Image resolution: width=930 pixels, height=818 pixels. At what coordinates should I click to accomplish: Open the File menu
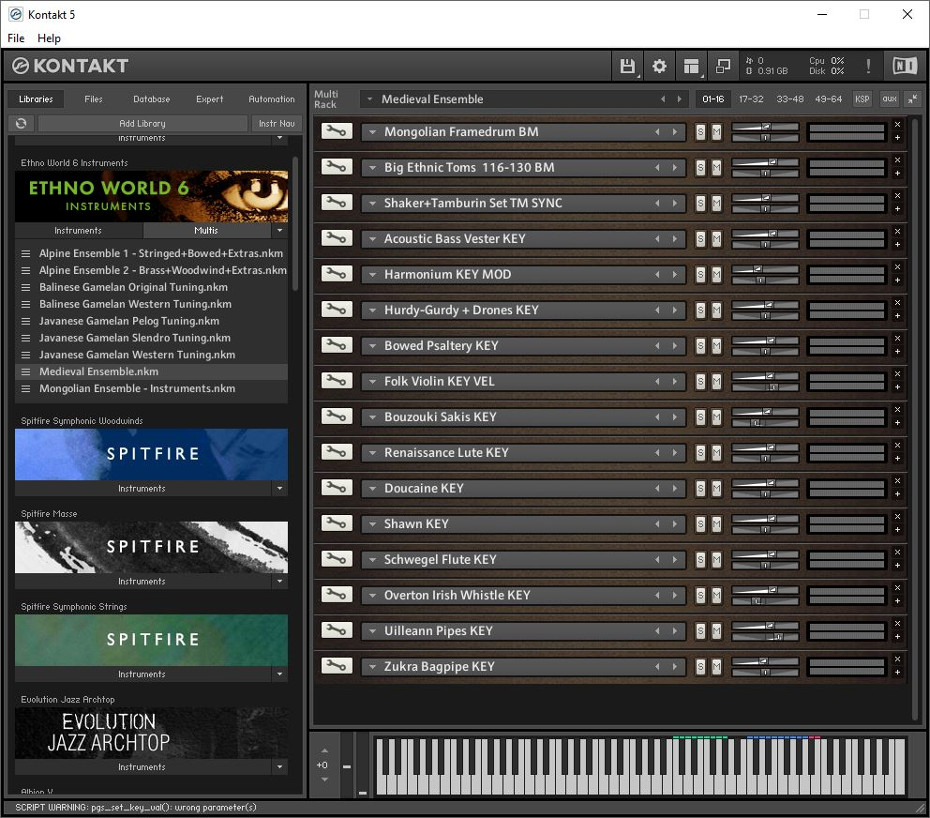pos(16,38)
